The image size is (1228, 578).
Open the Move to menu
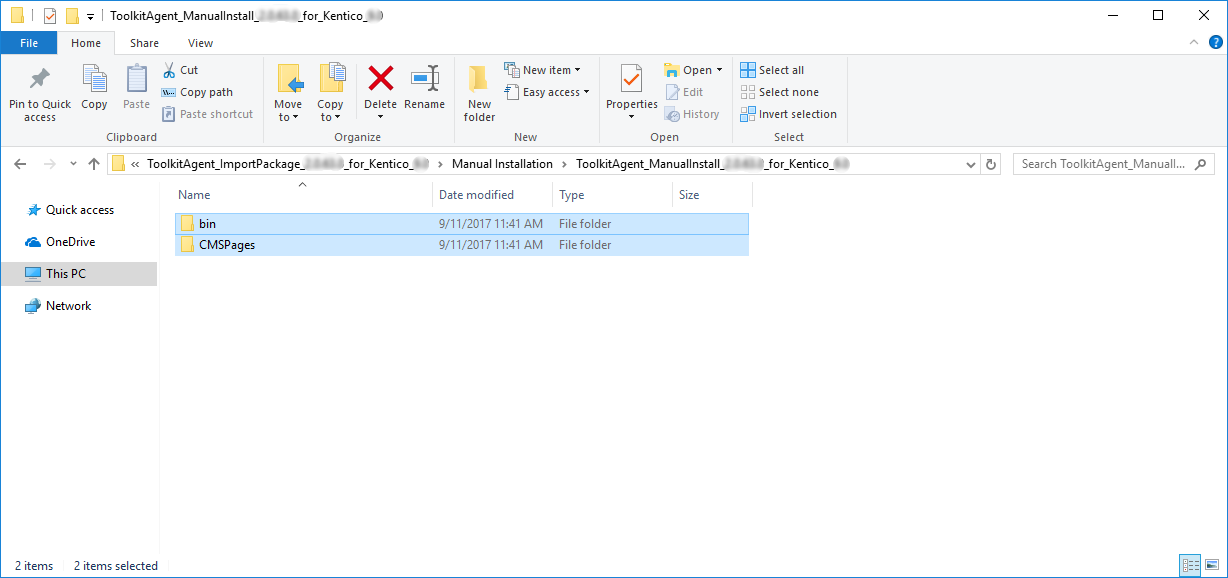click(288, 93)
